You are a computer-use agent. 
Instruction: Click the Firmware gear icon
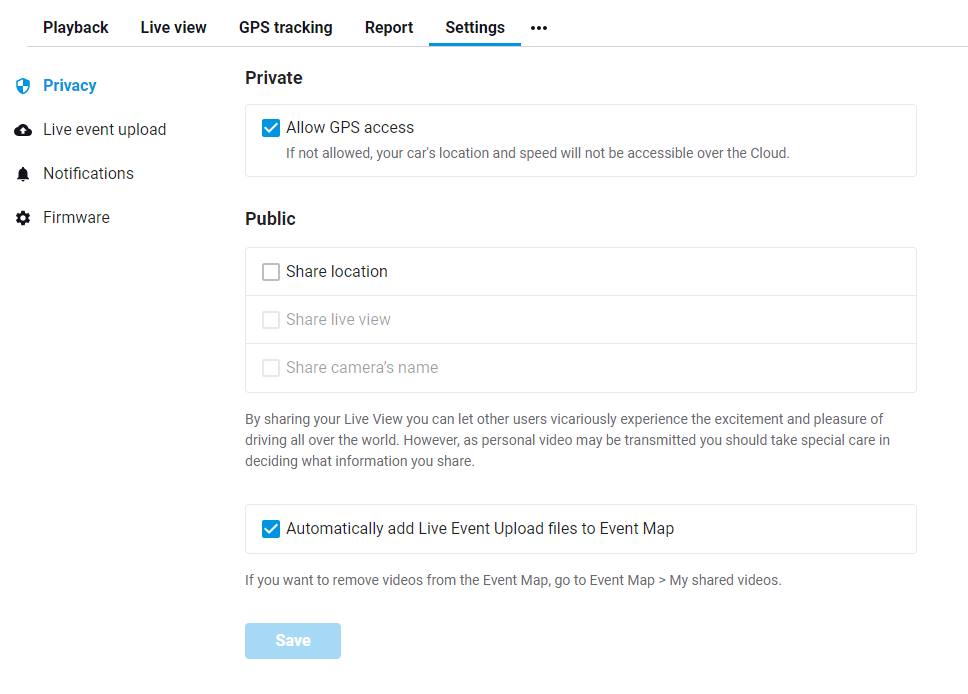point(23,218)
